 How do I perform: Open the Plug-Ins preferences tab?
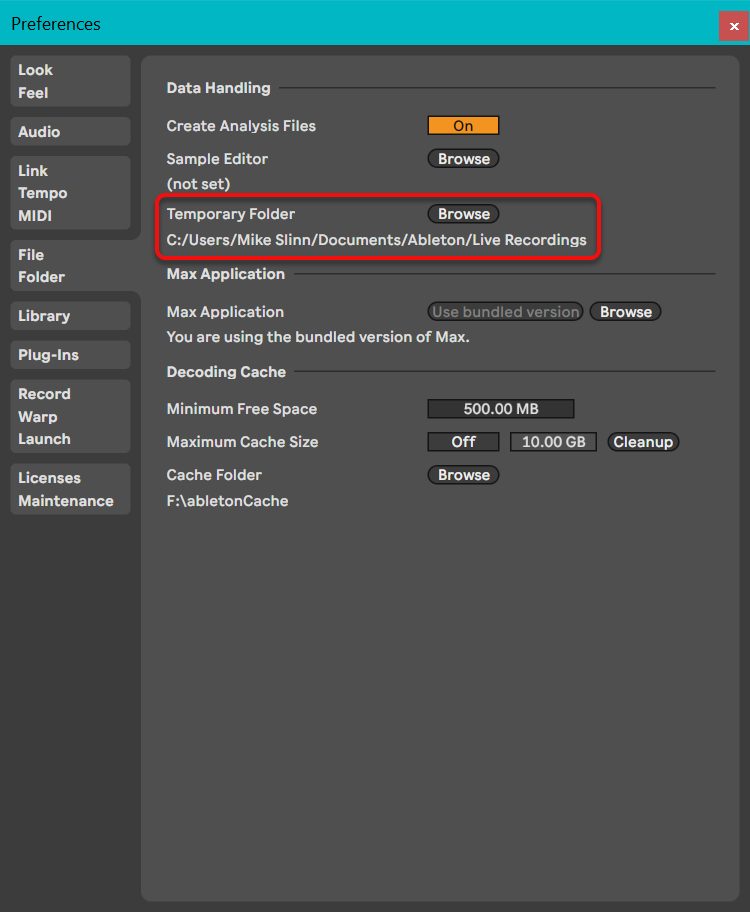70,355
